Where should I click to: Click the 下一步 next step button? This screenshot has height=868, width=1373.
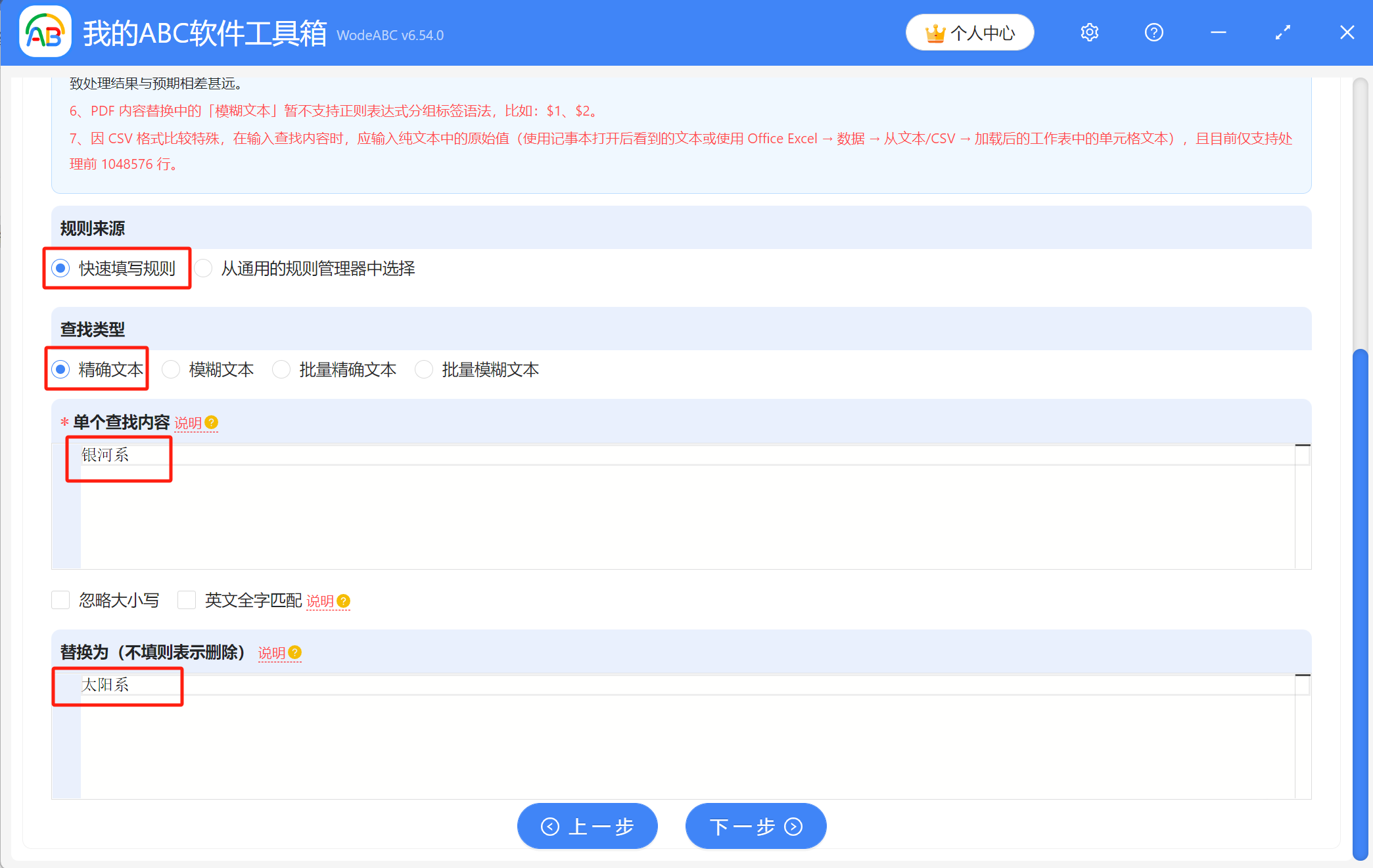click(x=755, y=826)
